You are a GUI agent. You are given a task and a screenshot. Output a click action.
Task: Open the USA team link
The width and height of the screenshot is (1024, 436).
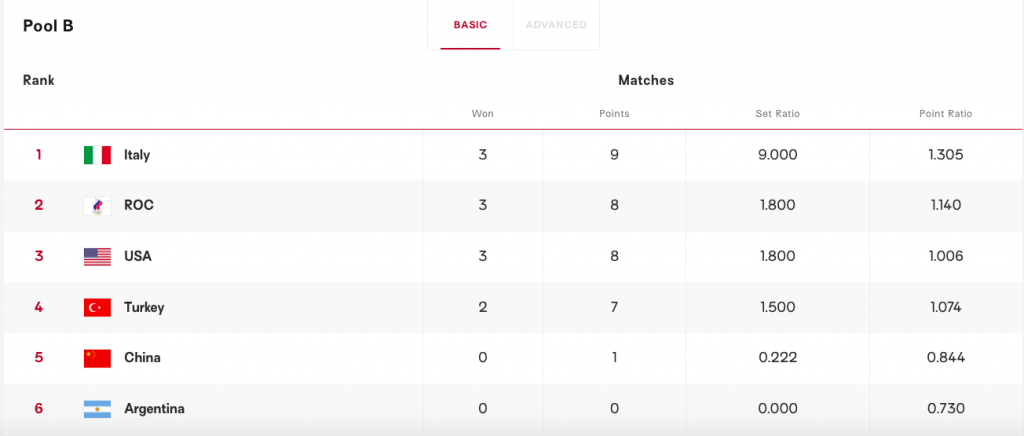click(138, 257)
